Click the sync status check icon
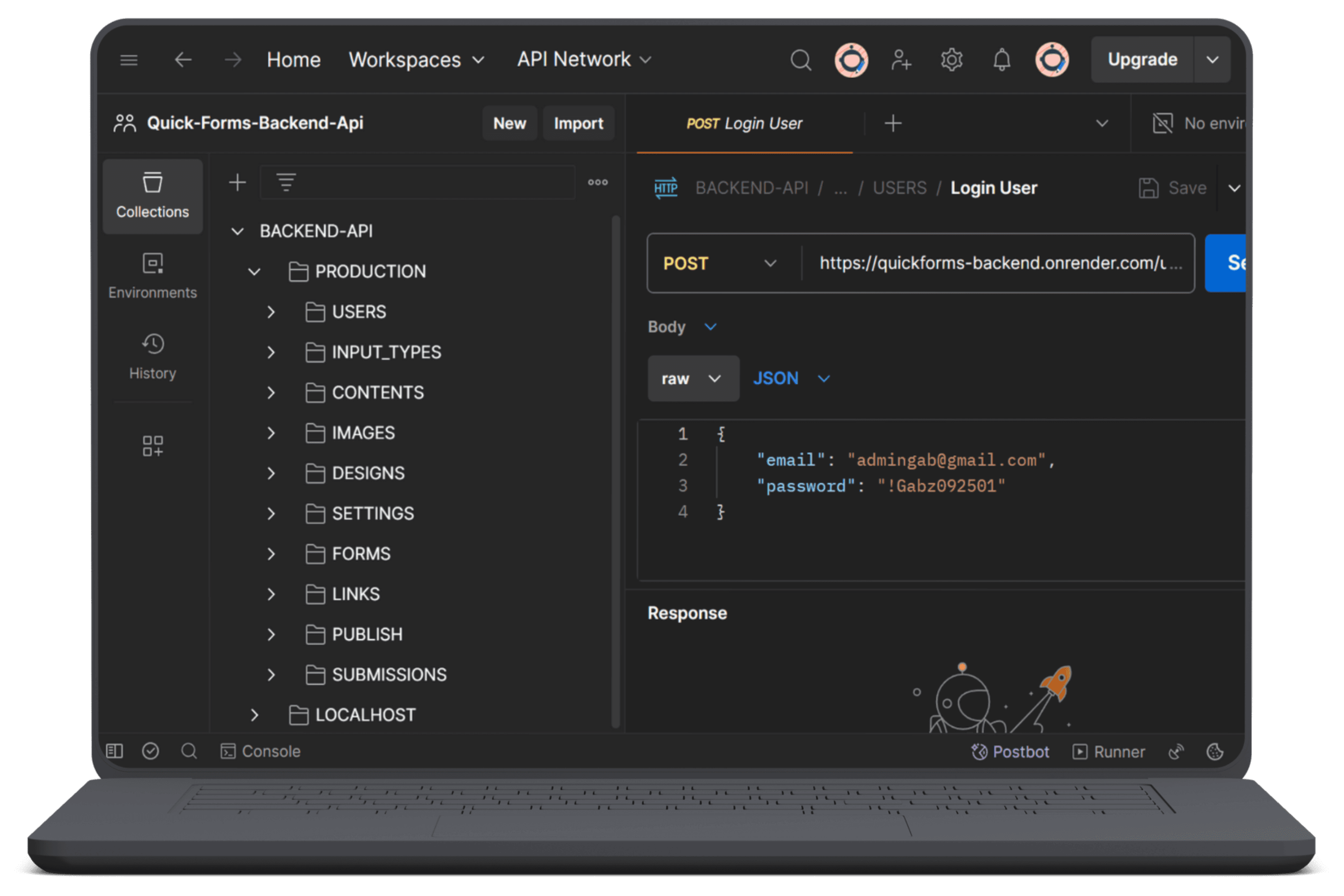This screenshot has width=1344, height=896. pyautogui.click(x=150, y=751)
